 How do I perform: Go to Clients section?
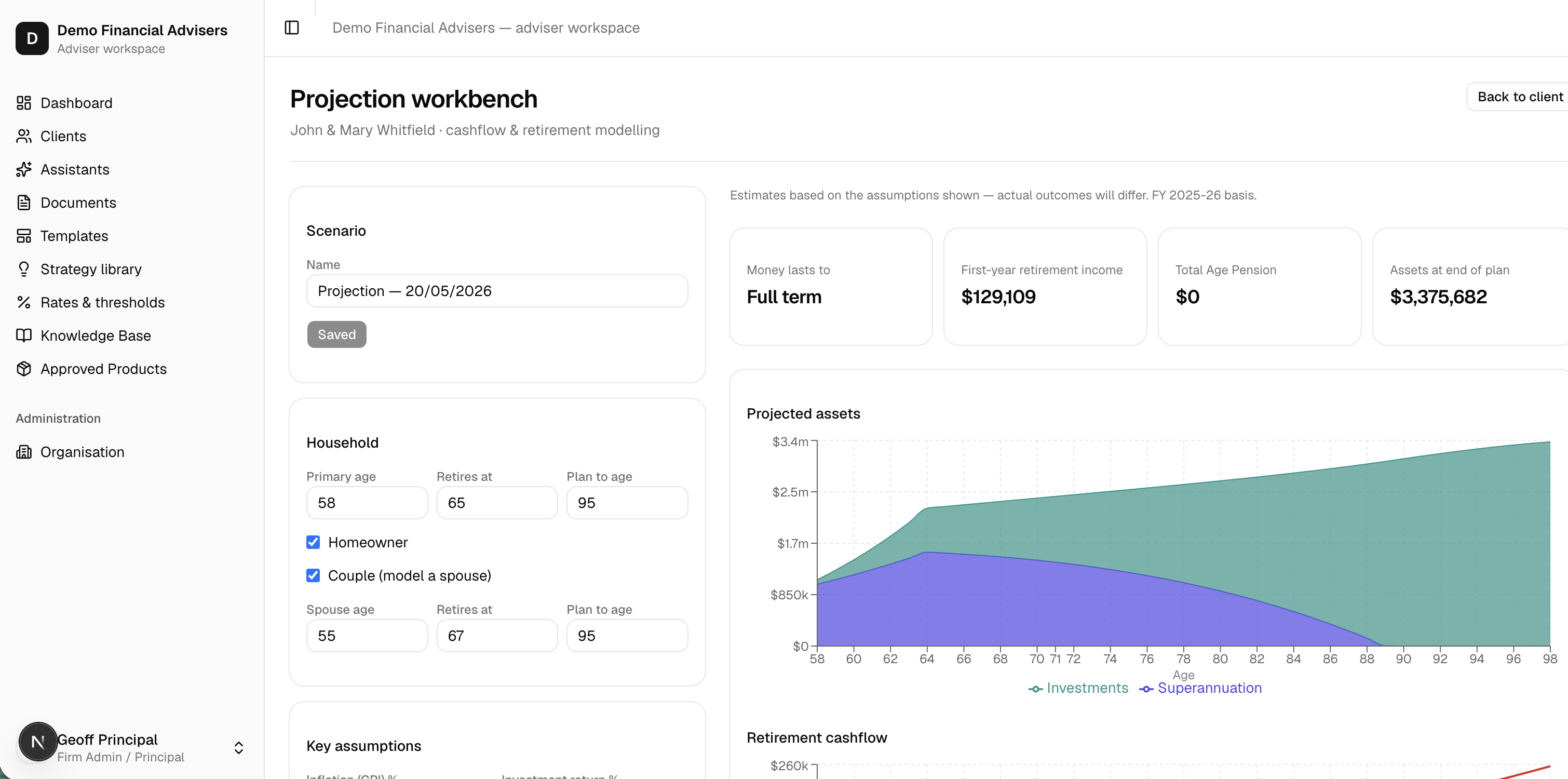click(x=63, y=137)
